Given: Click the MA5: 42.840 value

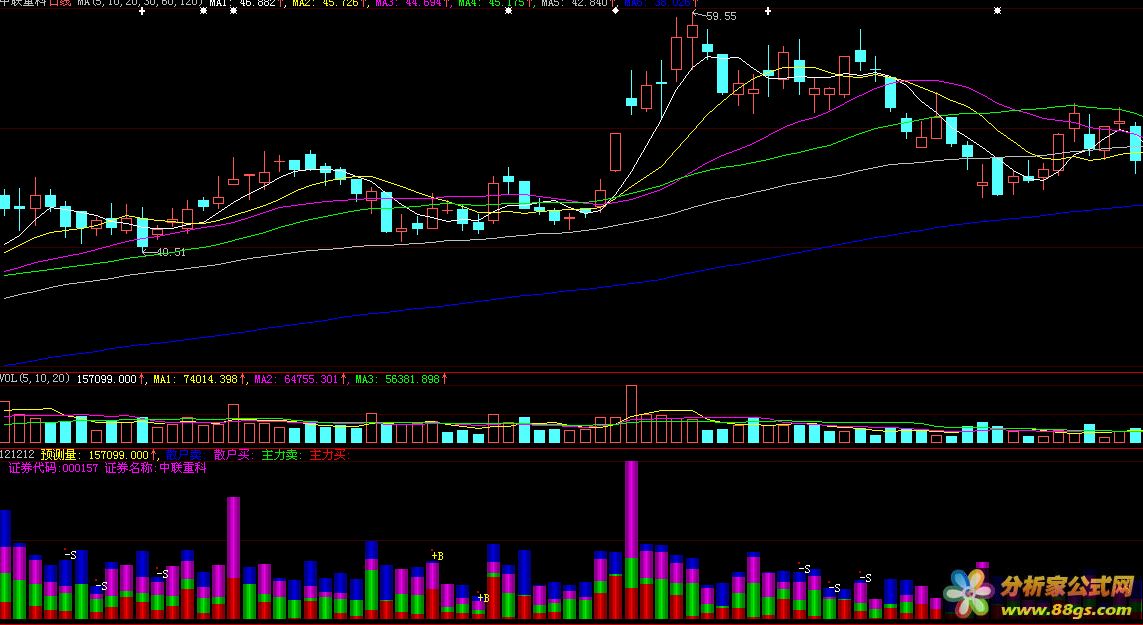Looking at the screenshot, I should 575,3.
